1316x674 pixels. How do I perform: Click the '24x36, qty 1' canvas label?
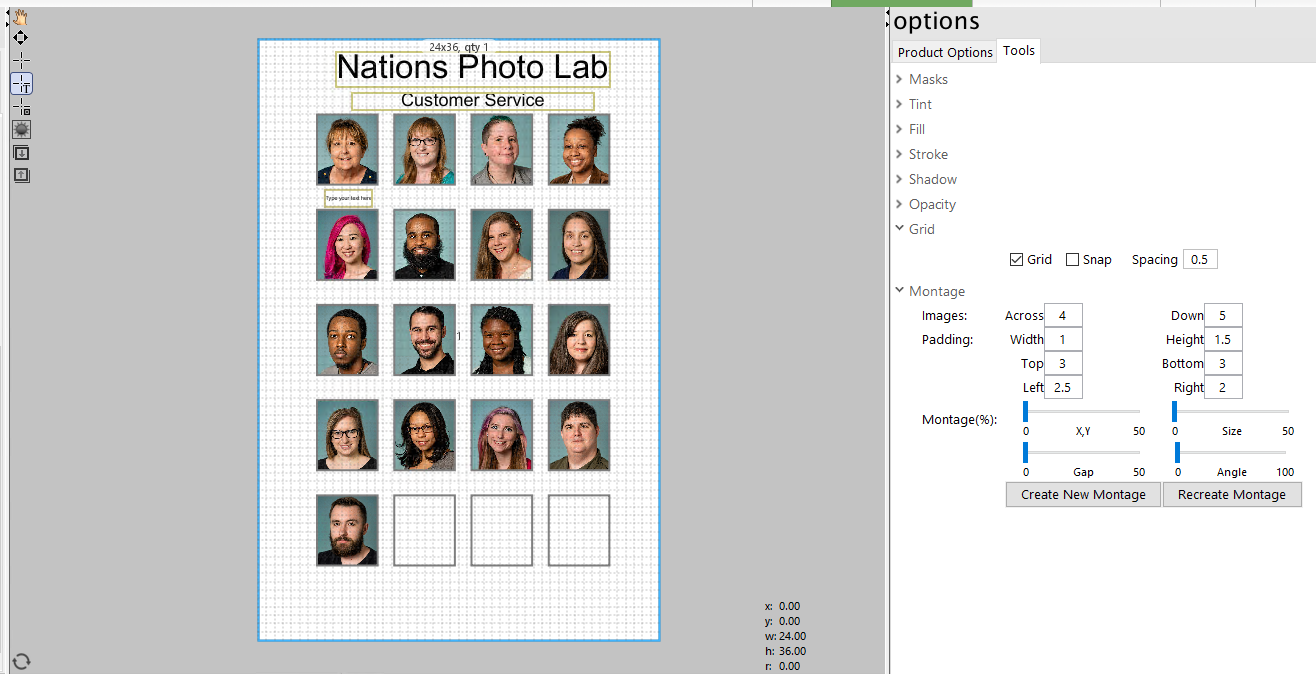[x=459, y=47]
